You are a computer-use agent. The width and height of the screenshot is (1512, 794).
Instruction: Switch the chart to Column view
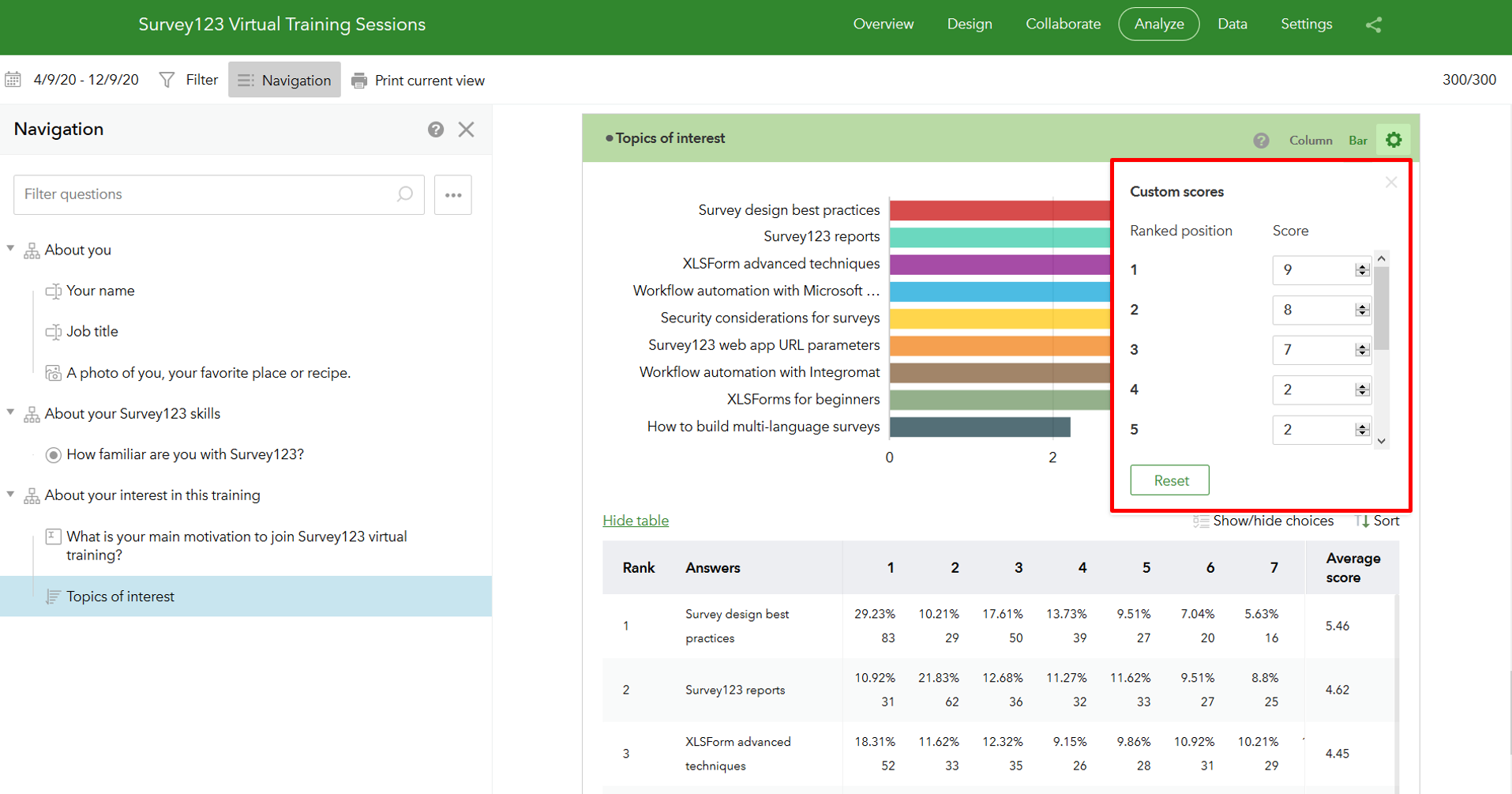pos(1310,140)
